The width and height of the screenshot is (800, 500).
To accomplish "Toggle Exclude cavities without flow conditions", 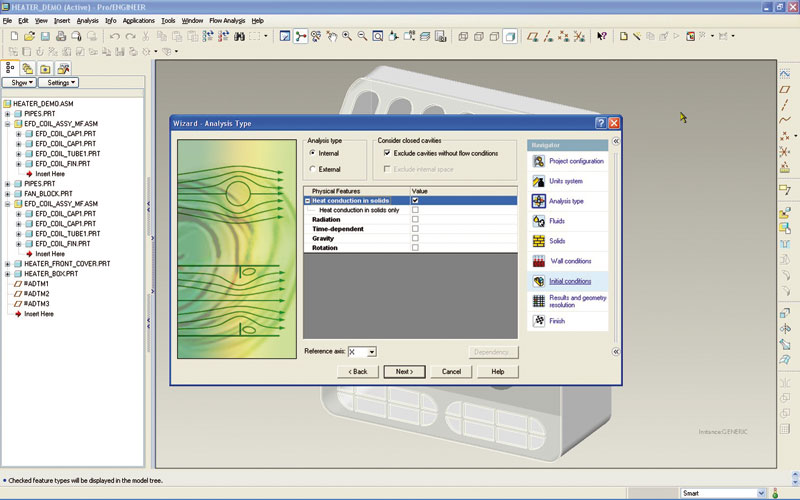I will coord(387,153).
